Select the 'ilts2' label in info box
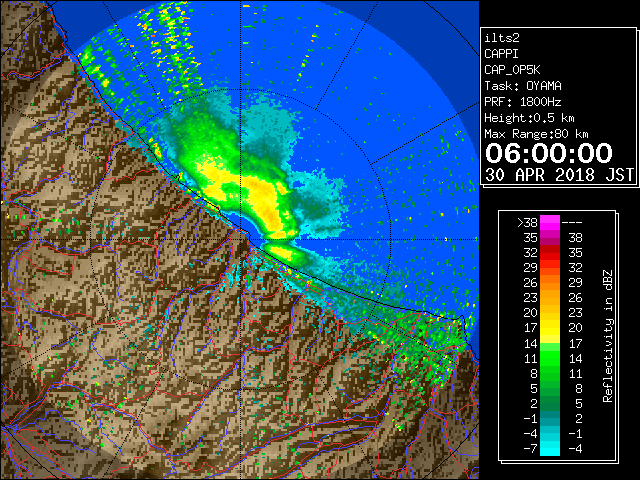 click(502, 38)
